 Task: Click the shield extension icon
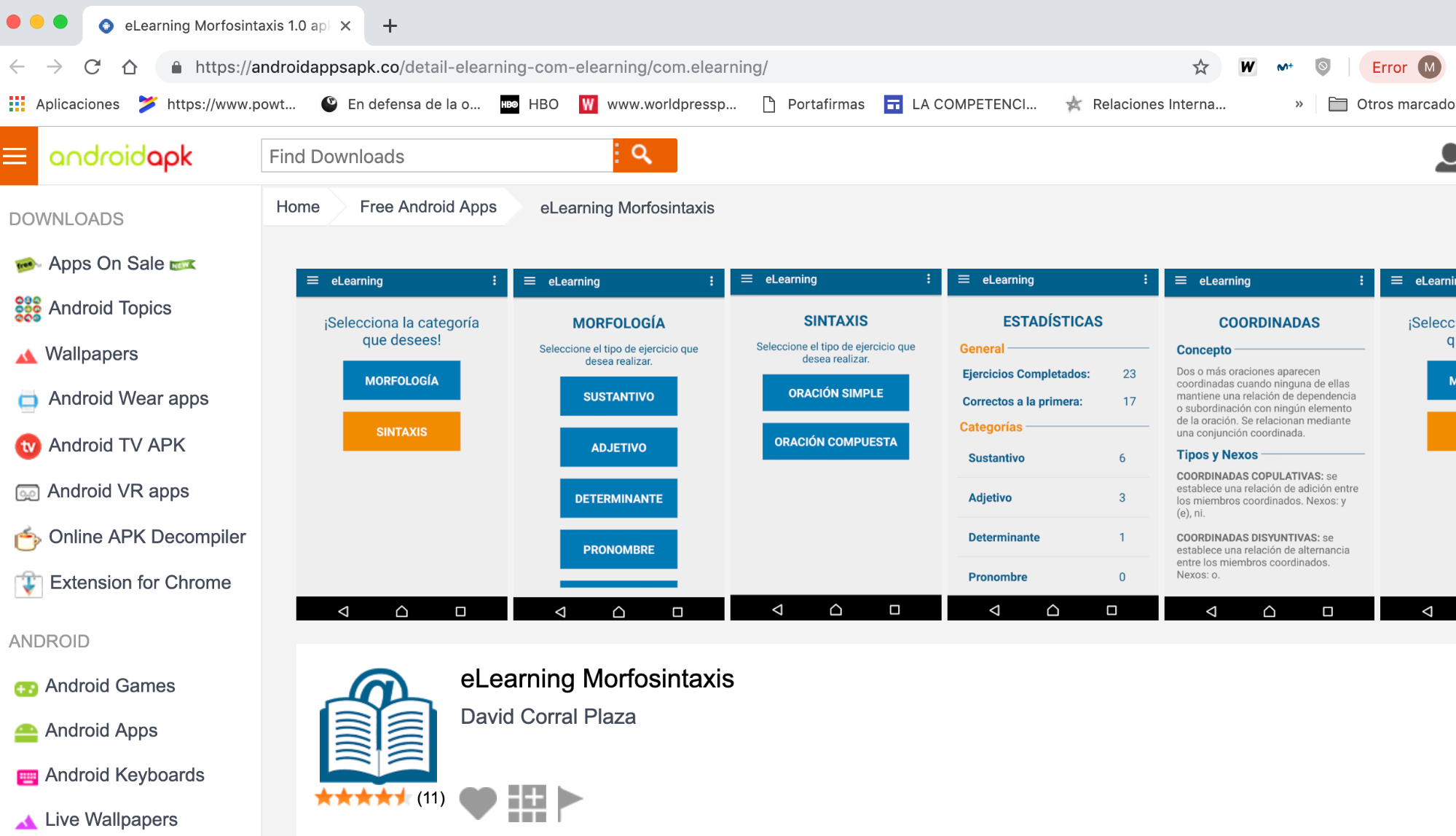1323,68
